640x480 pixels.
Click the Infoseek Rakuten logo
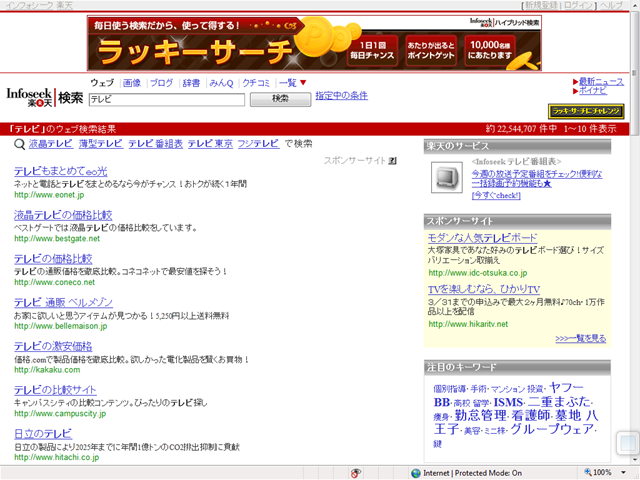(30, 97)
